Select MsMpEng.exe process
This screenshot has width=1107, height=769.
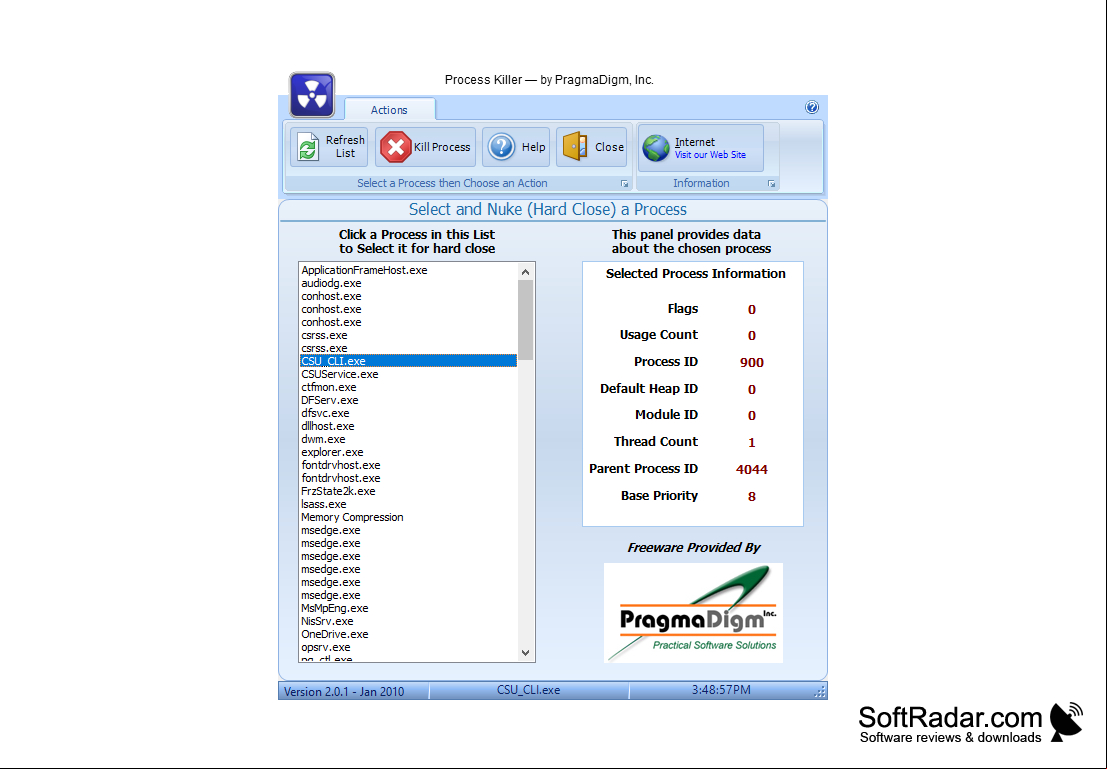coord(408,608)
